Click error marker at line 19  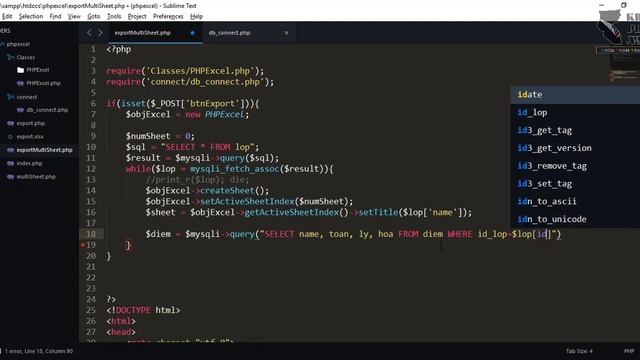click(83, 245)
